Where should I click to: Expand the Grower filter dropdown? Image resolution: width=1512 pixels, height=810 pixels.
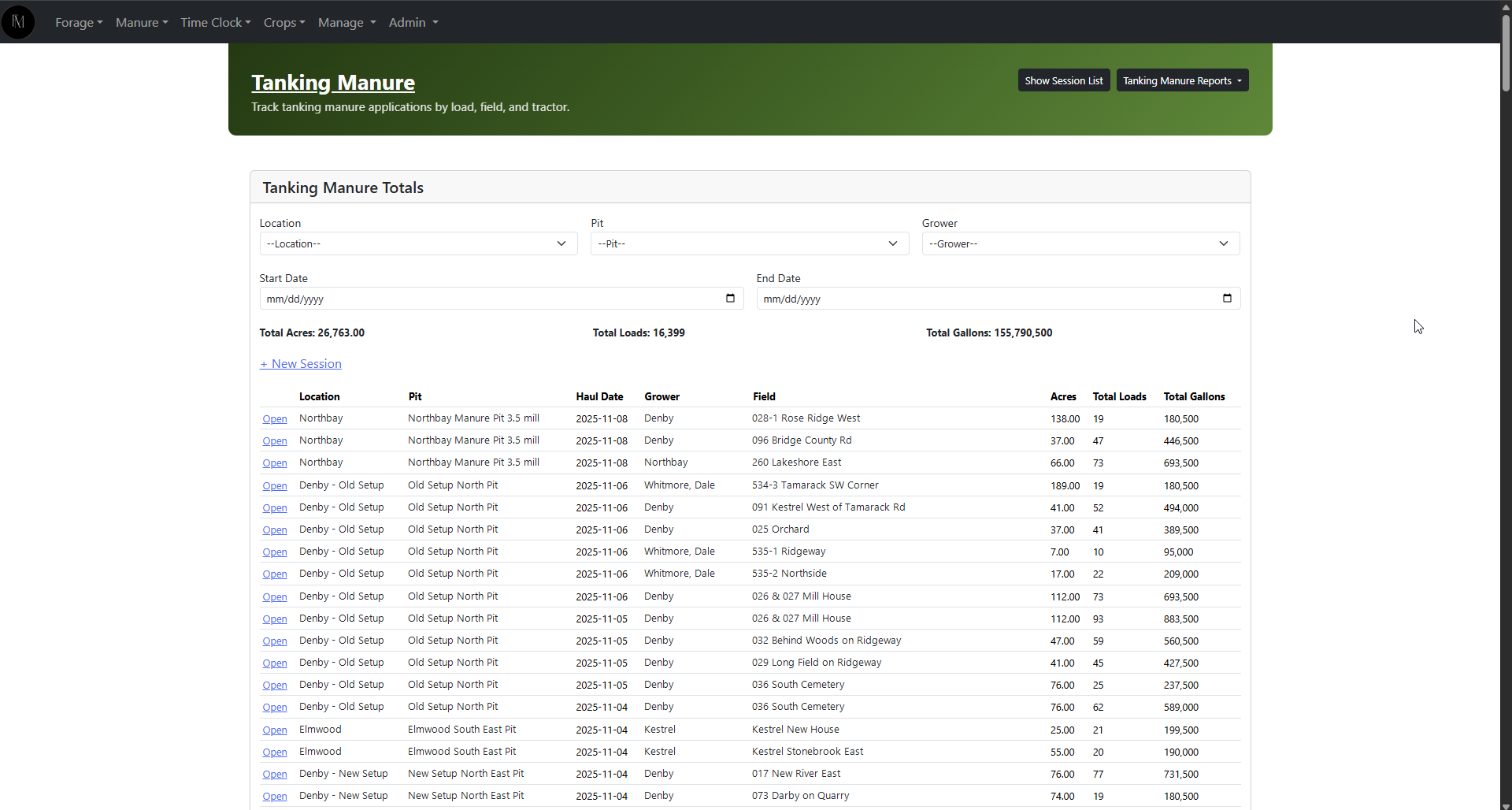click(1081, 243)
